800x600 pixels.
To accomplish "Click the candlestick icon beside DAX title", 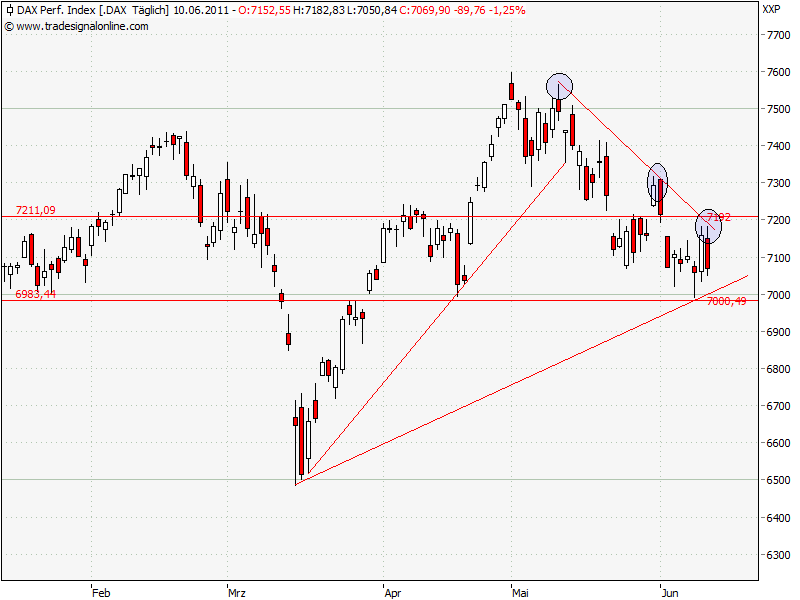I will [10, 10].
